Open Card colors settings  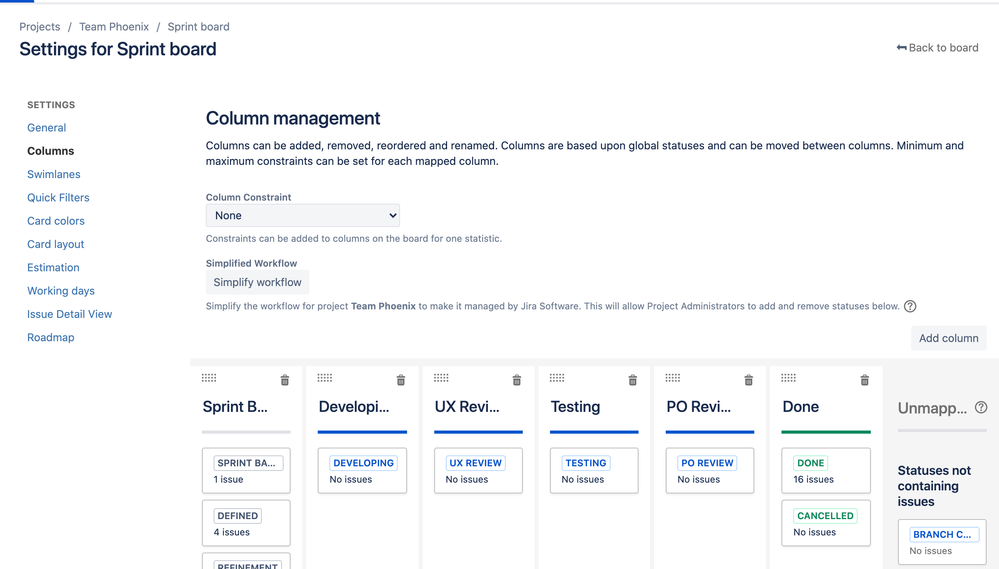tap(55, 221)
